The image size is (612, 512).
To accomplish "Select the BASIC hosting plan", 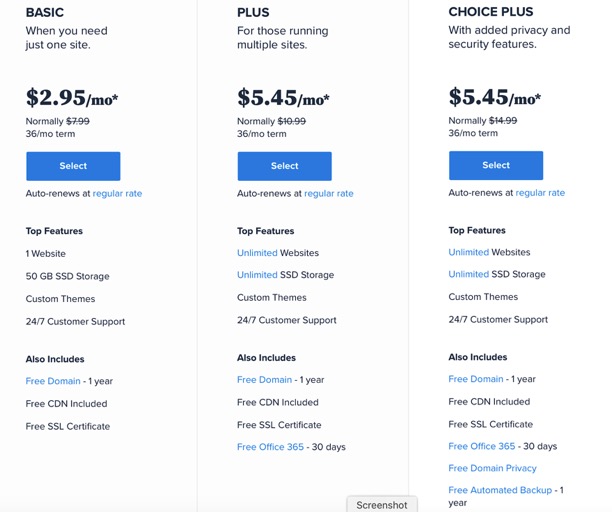I will coord(73,166).
